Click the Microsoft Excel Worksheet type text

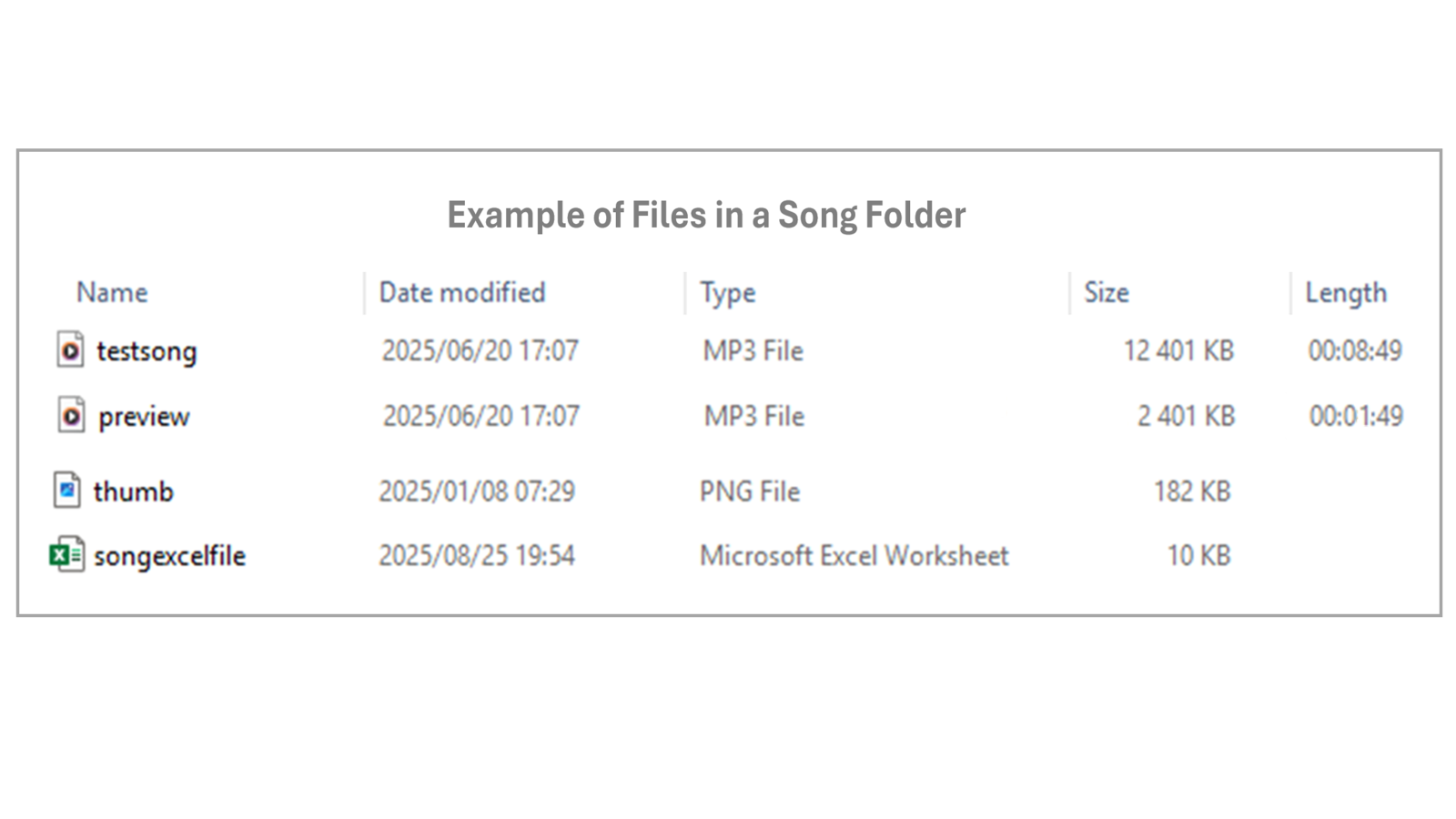(854, 555)
